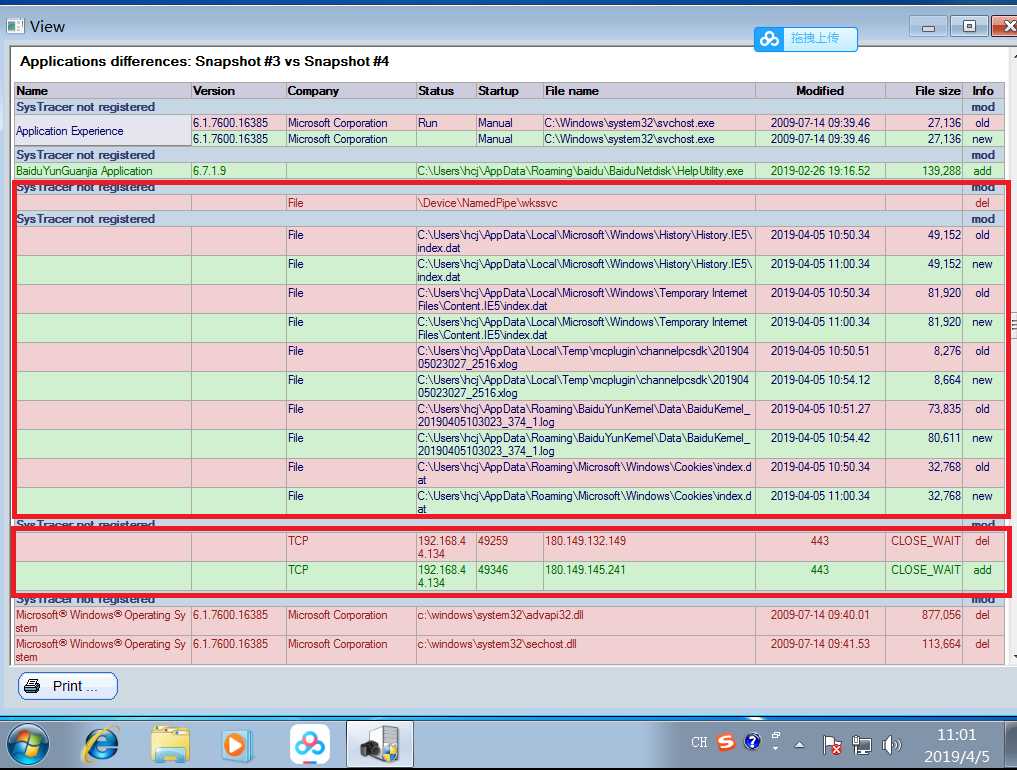Screen dimensions: 1017x770
Task: Click modified time 2019-02-26 19:16.52
Action: point(820,171)
